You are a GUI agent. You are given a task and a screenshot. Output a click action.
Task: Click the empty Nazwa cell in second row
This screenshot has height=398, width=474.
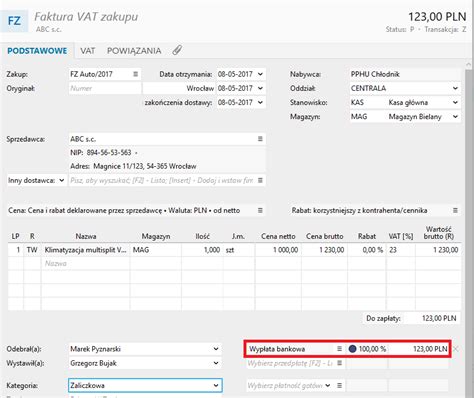85,263
